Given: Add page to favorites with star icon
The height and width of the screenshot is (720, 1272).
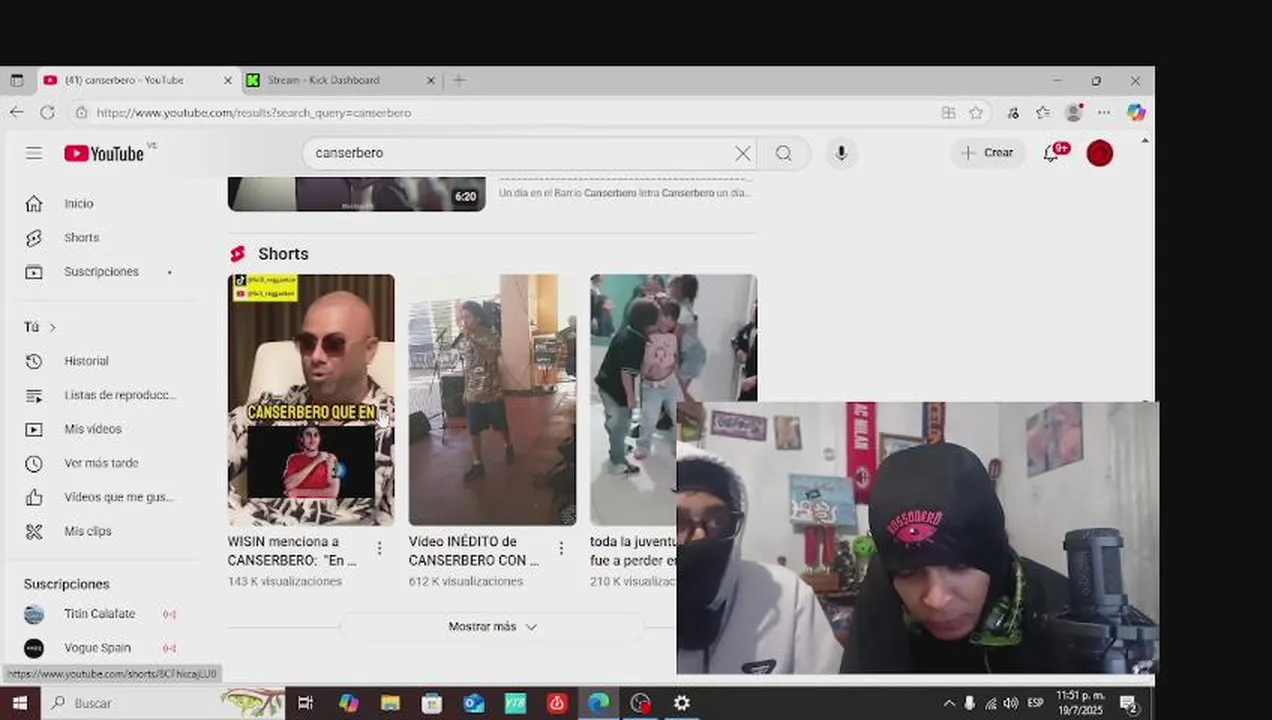Looking at the screenshot, I should click(x=976, y=112).
